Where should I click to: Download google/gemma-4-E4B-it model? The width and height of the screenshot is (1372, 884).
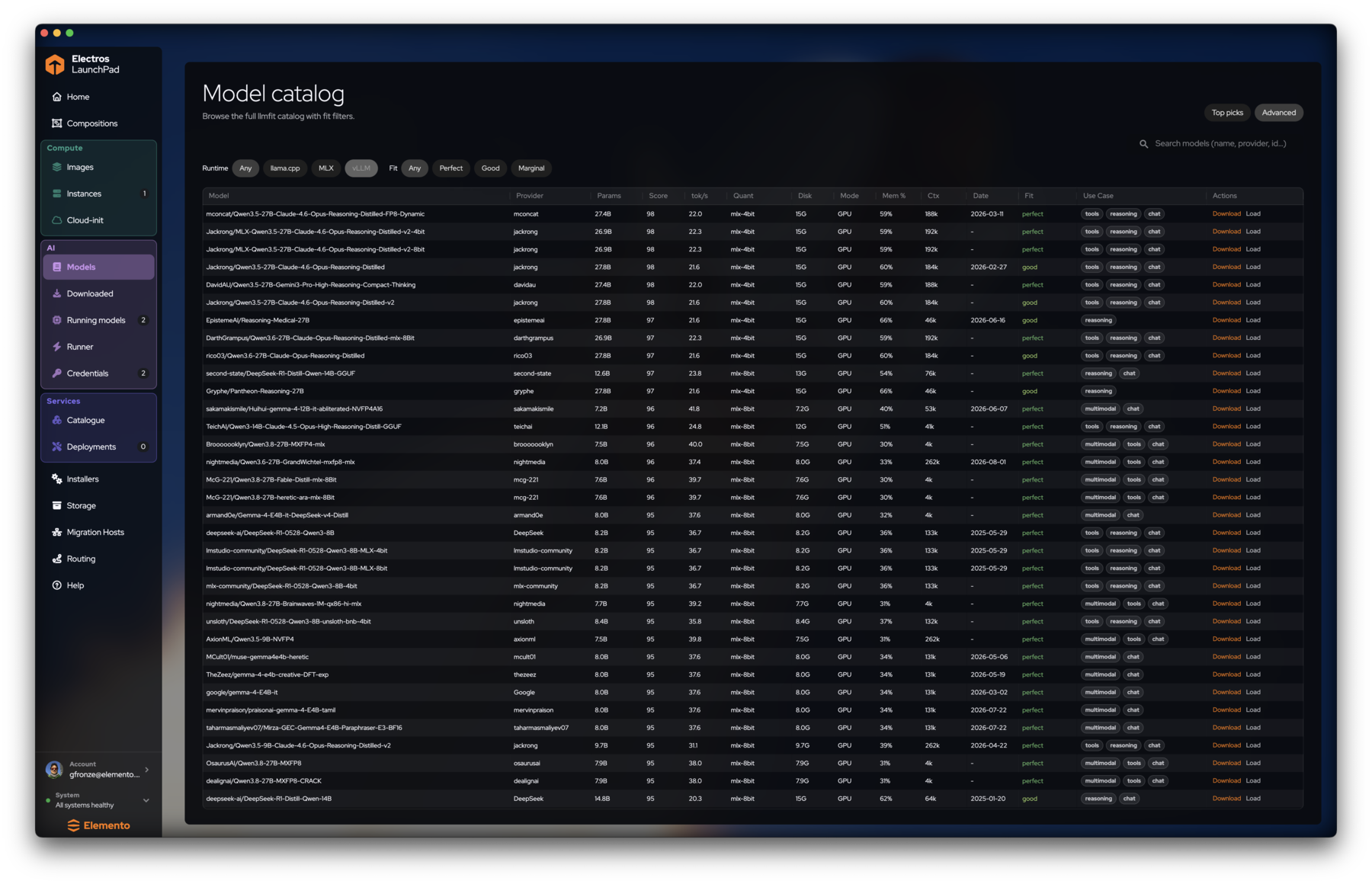(1226, 693)
